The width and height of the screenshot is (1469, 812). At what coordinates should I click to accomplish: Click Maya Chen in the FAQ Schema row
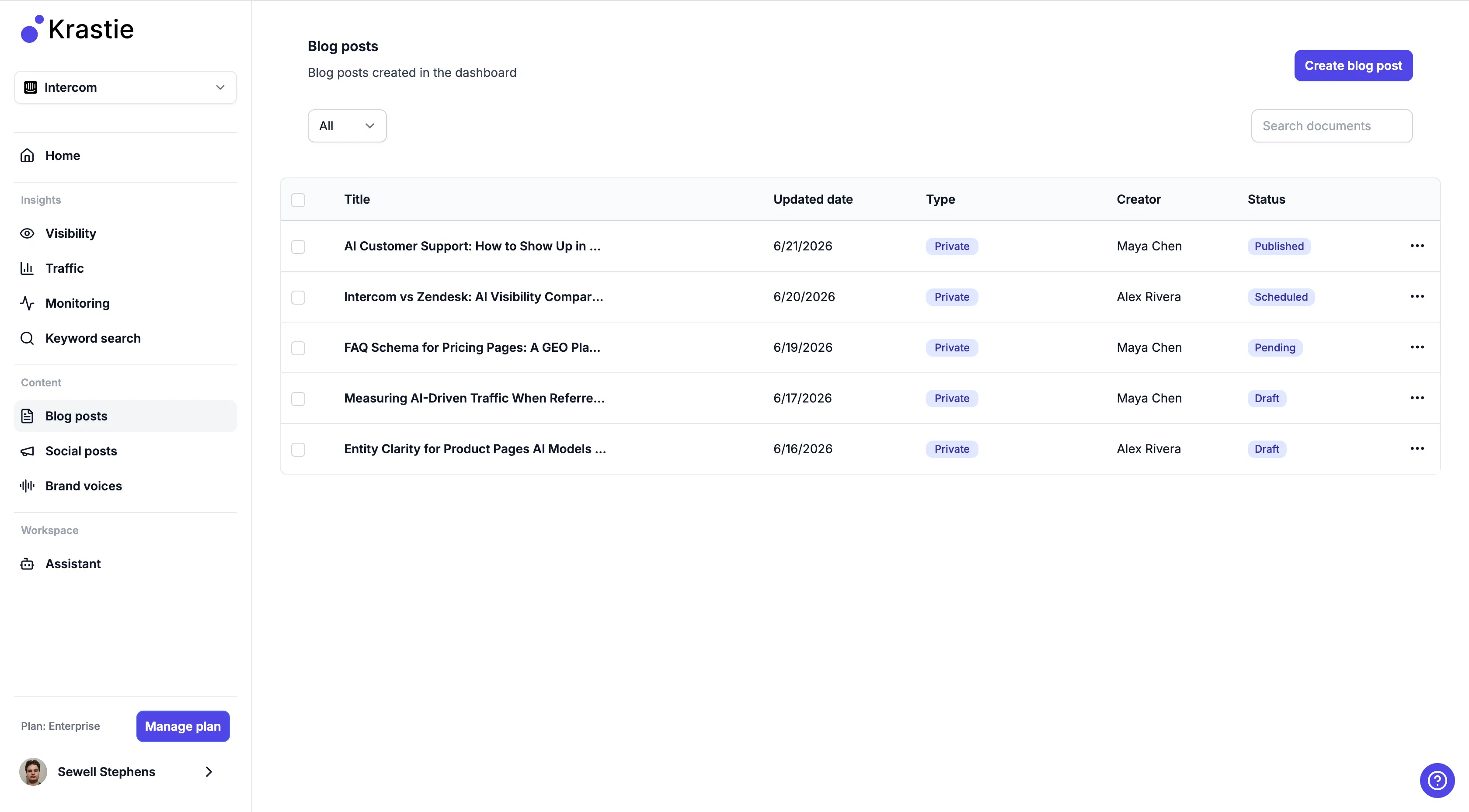point(1149,347)
